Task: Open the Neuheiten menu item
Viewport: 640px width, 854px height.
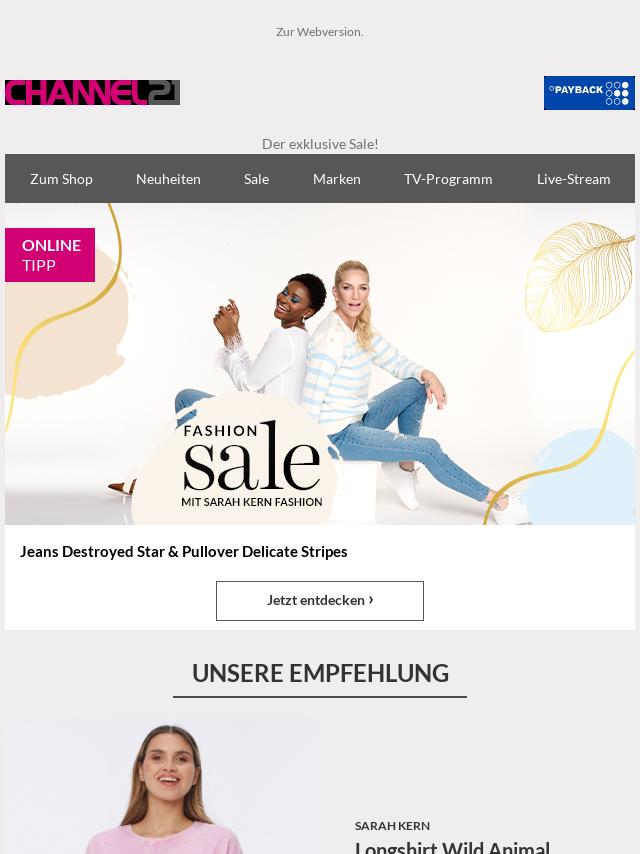Action: (x=168, y=179)
